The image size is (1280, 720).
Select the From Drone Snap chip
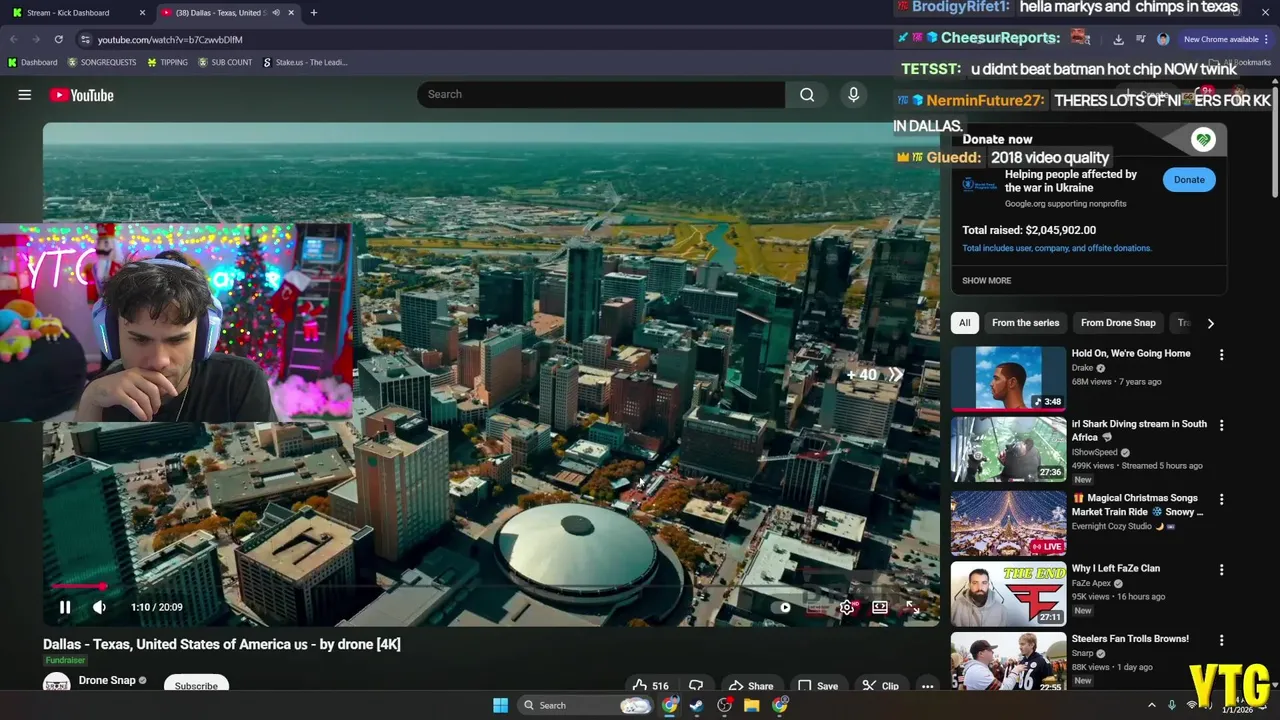tap(1118, 323)
